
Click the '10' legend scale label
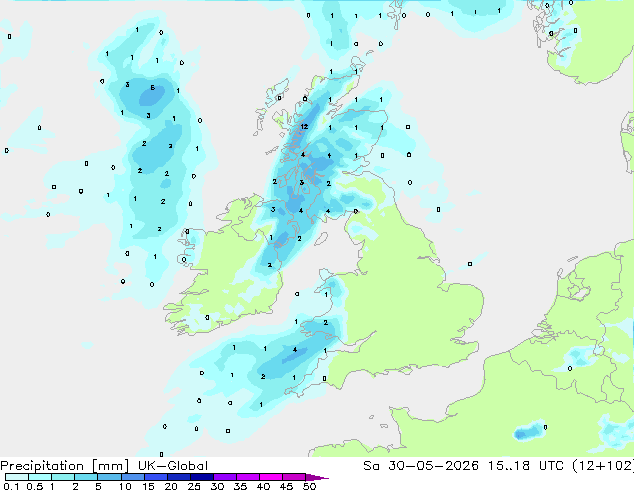(125, 486)
